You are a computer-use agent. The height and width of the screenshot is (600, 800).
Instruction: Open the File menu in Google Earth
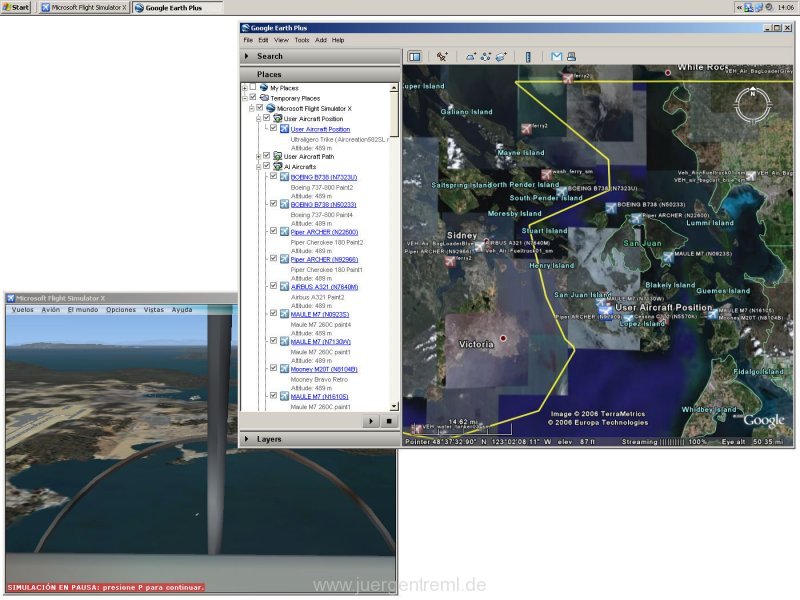[248, 40]
